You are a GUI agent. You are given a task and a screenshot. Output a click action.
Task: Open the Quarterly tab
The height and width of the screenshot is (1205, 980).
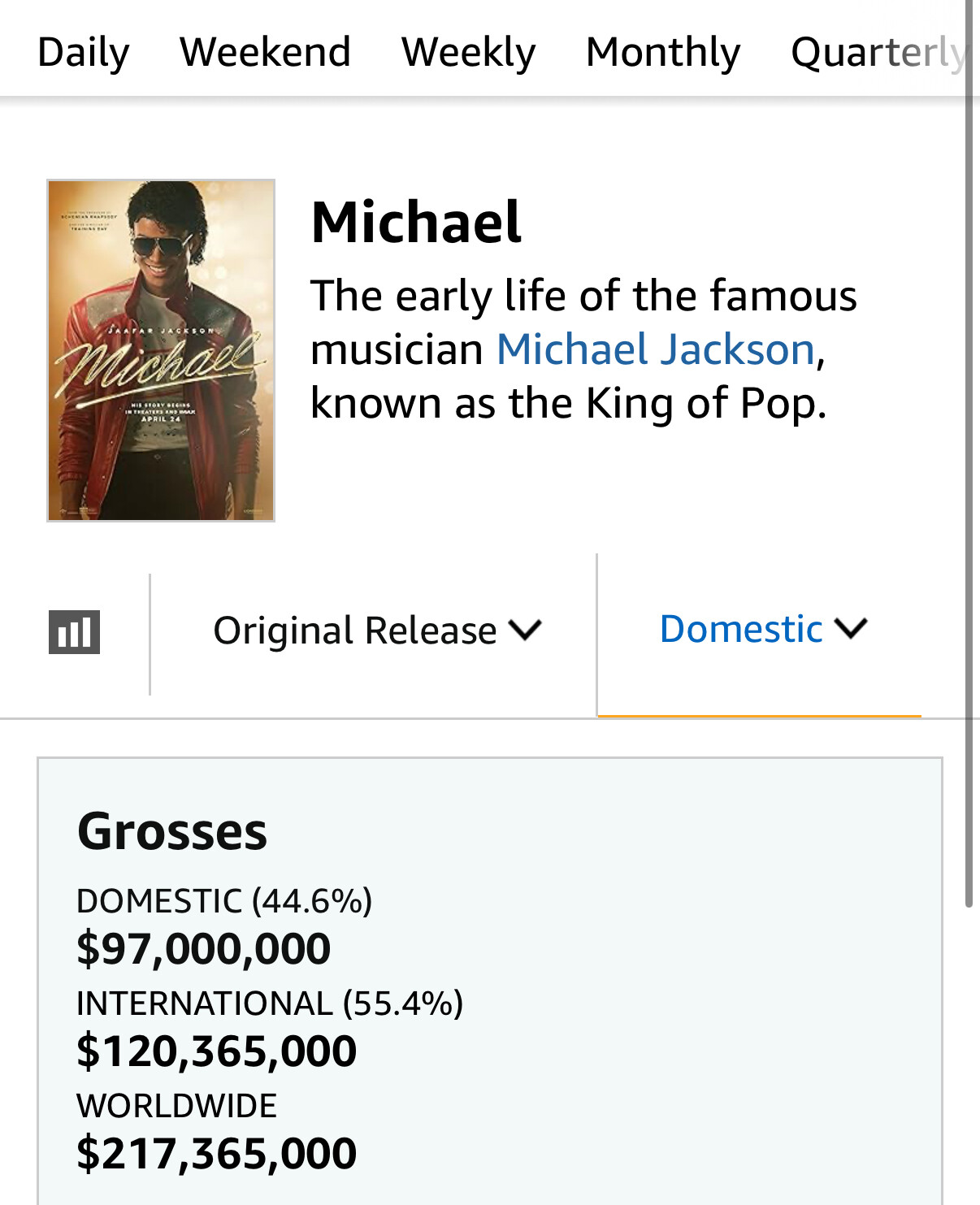click(x=879, y=52)
